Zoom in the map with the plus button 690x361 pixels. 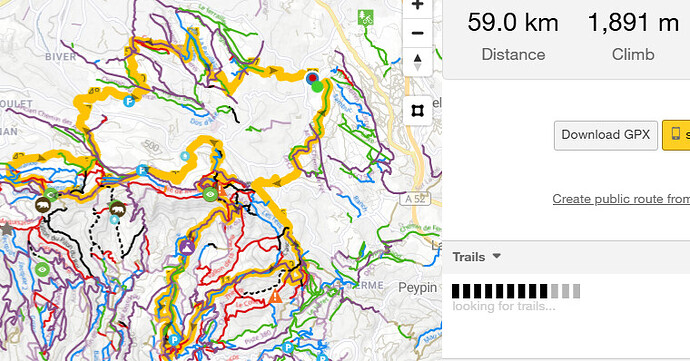417,6
